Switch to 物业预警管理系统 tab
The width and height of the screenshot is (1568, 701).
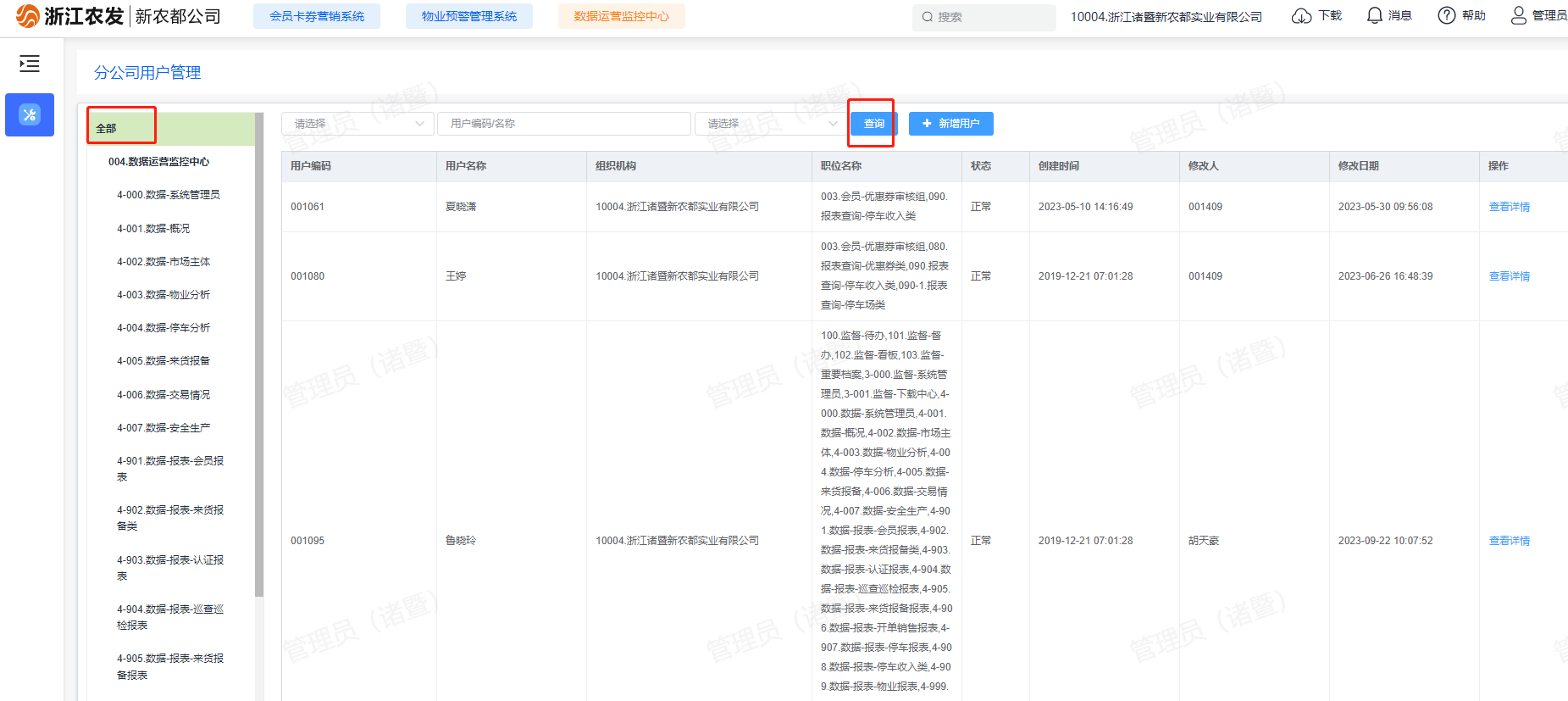pos(469,16)
